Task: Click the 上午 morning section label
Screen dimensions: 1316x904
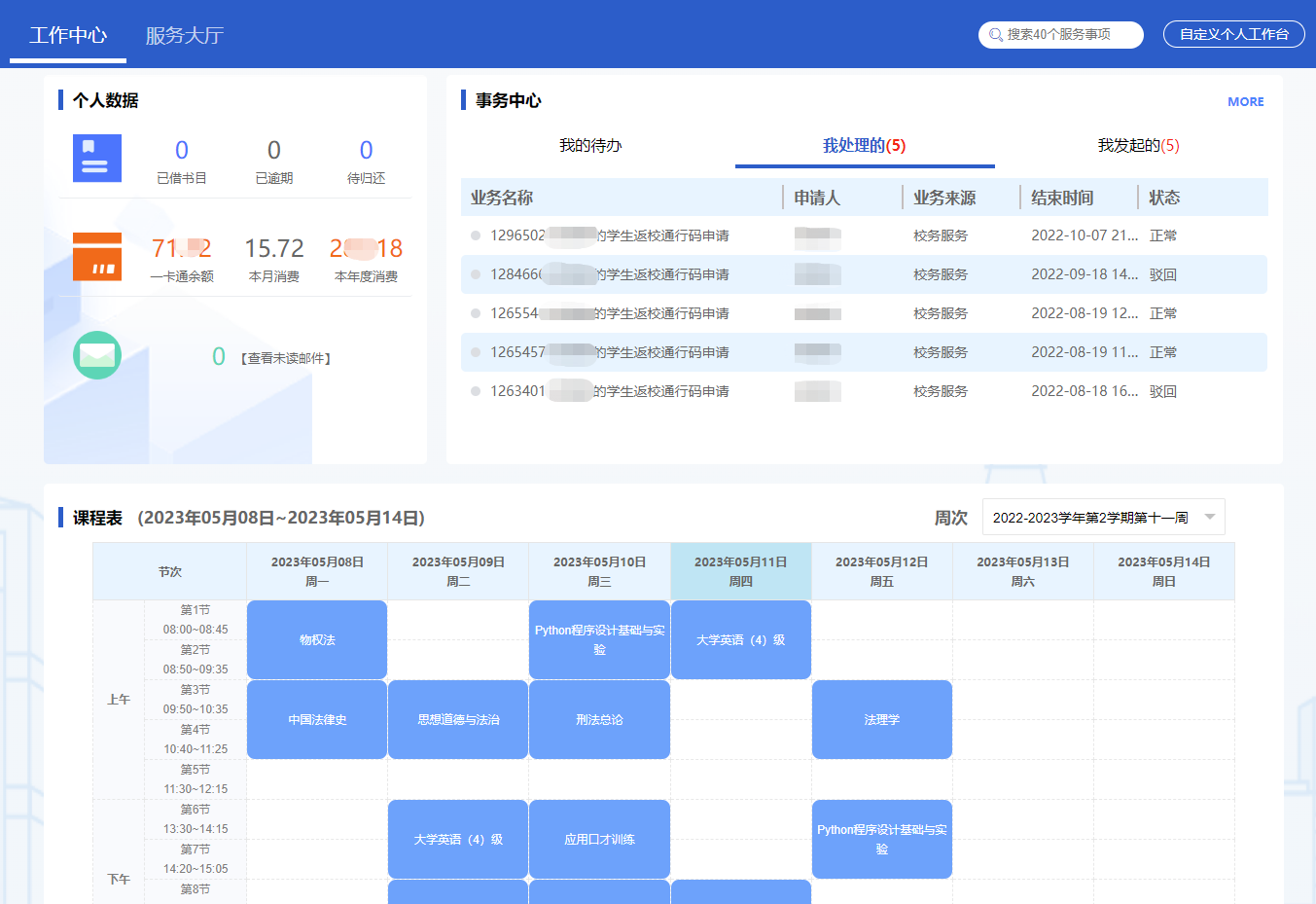Action: tap(119, 700)
